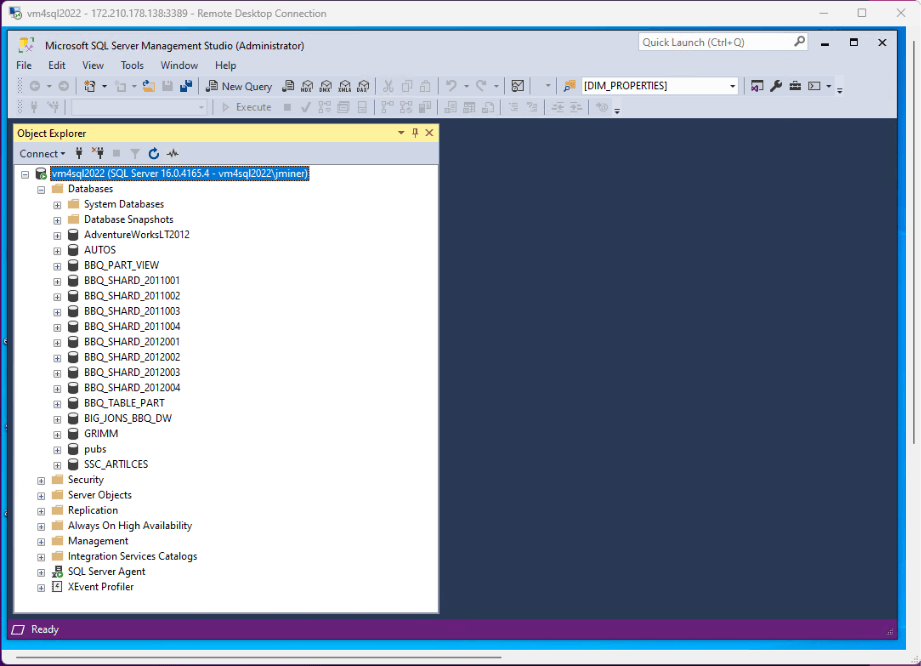Click the Disconnect plug icon in Object Explorer
This screenshot has height=666, width=921.
(98, 153)
